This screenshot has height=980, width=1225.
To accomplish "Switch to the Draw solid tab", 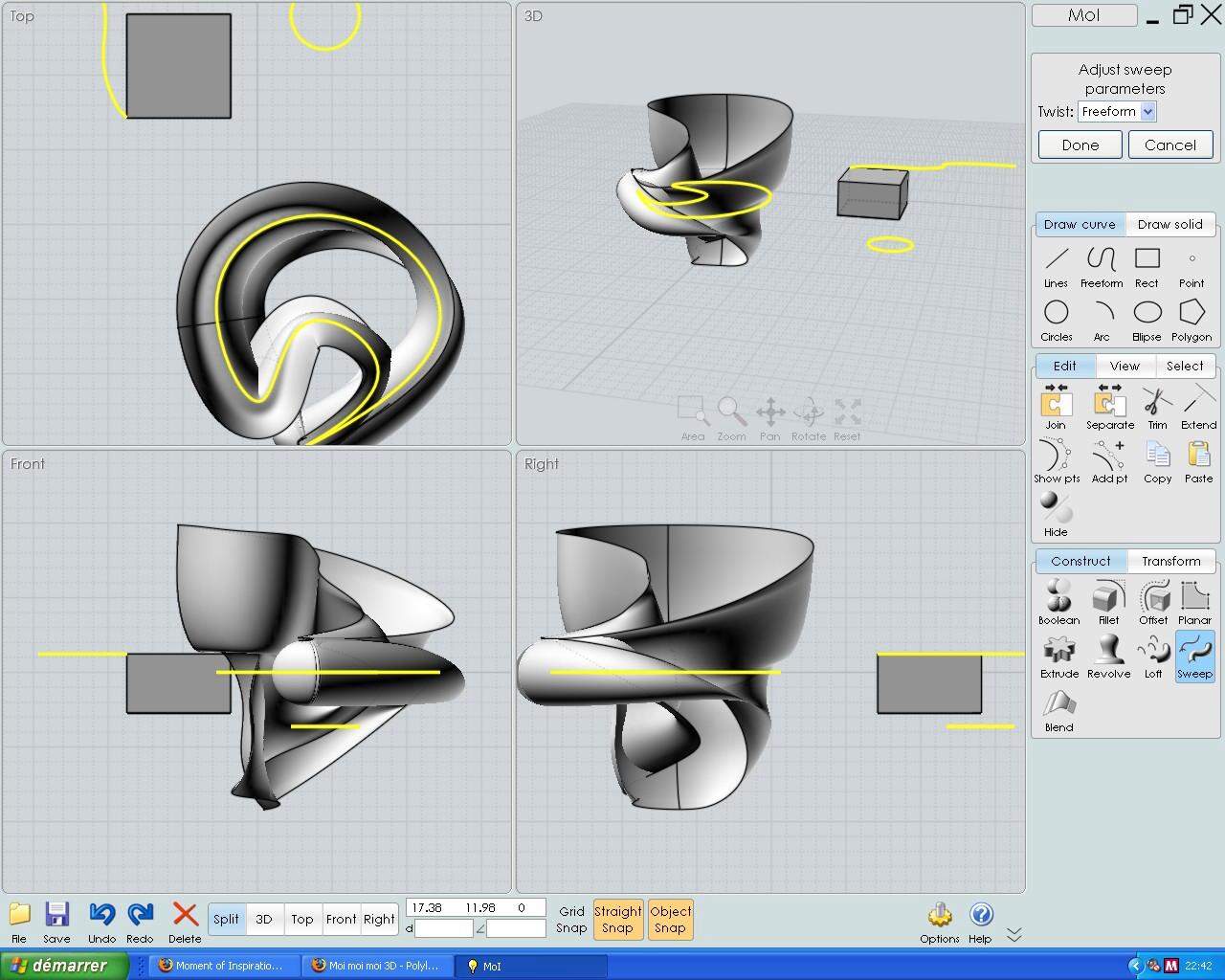I will click(x=1169, y=225).
